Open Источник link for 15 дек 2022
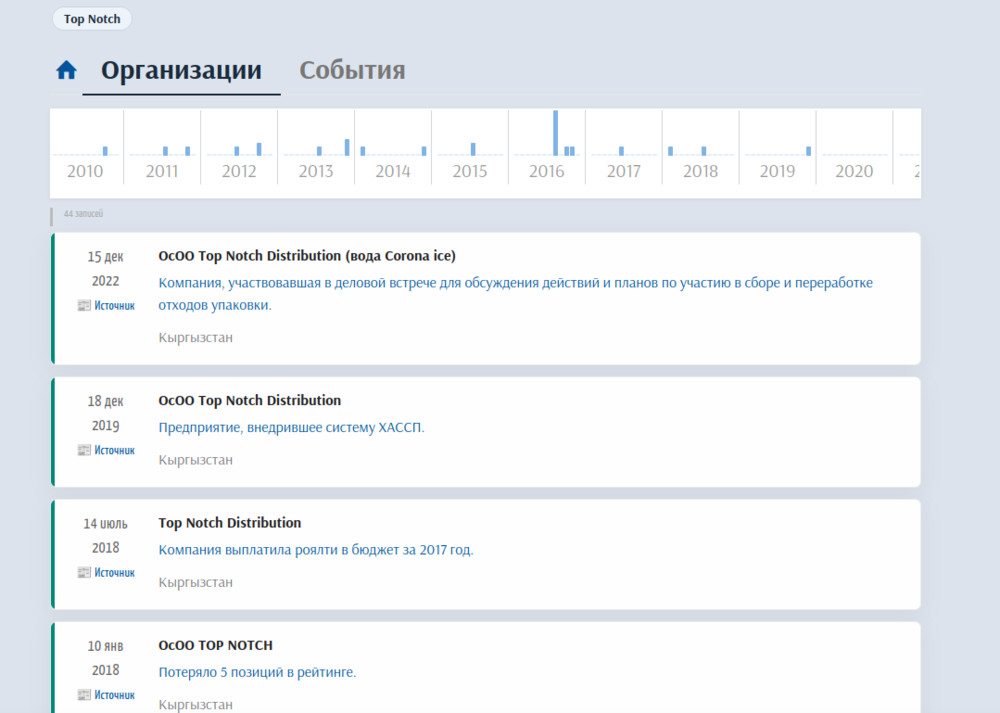1000x713 pixels. click(114, 306)
